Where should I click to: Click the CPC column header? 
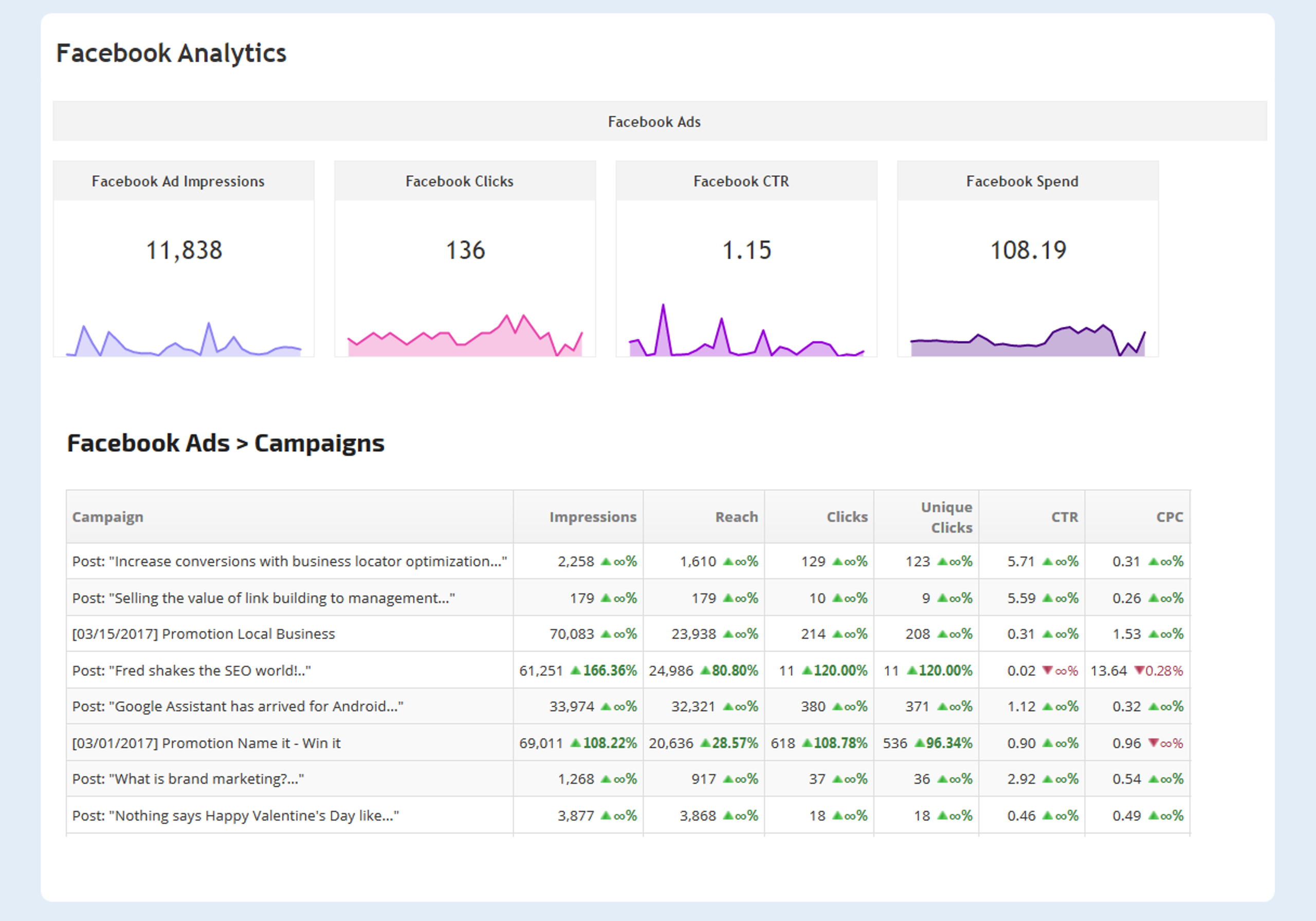[x=1169, y=517]
